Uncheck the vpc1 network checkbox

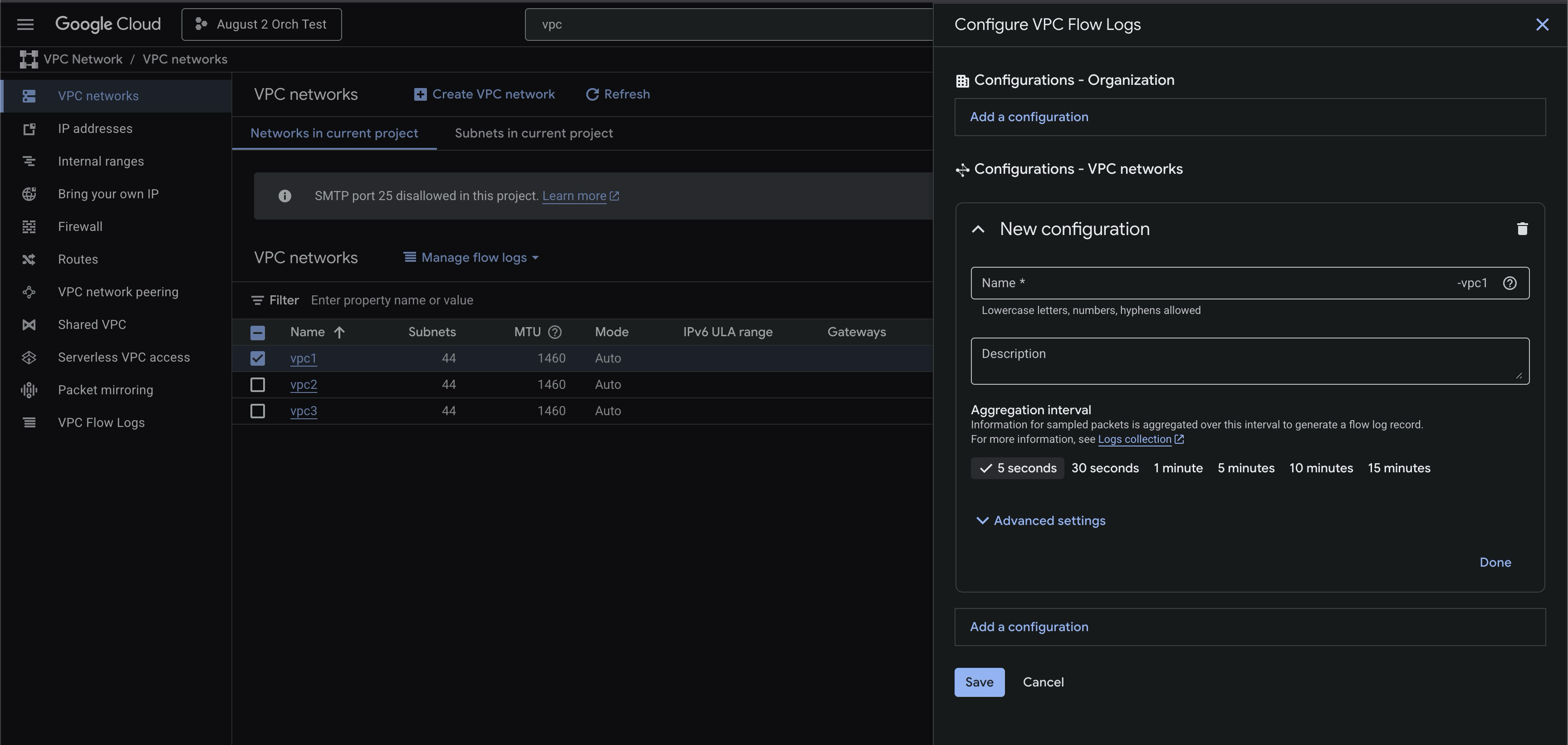click(x=258, y=358)
